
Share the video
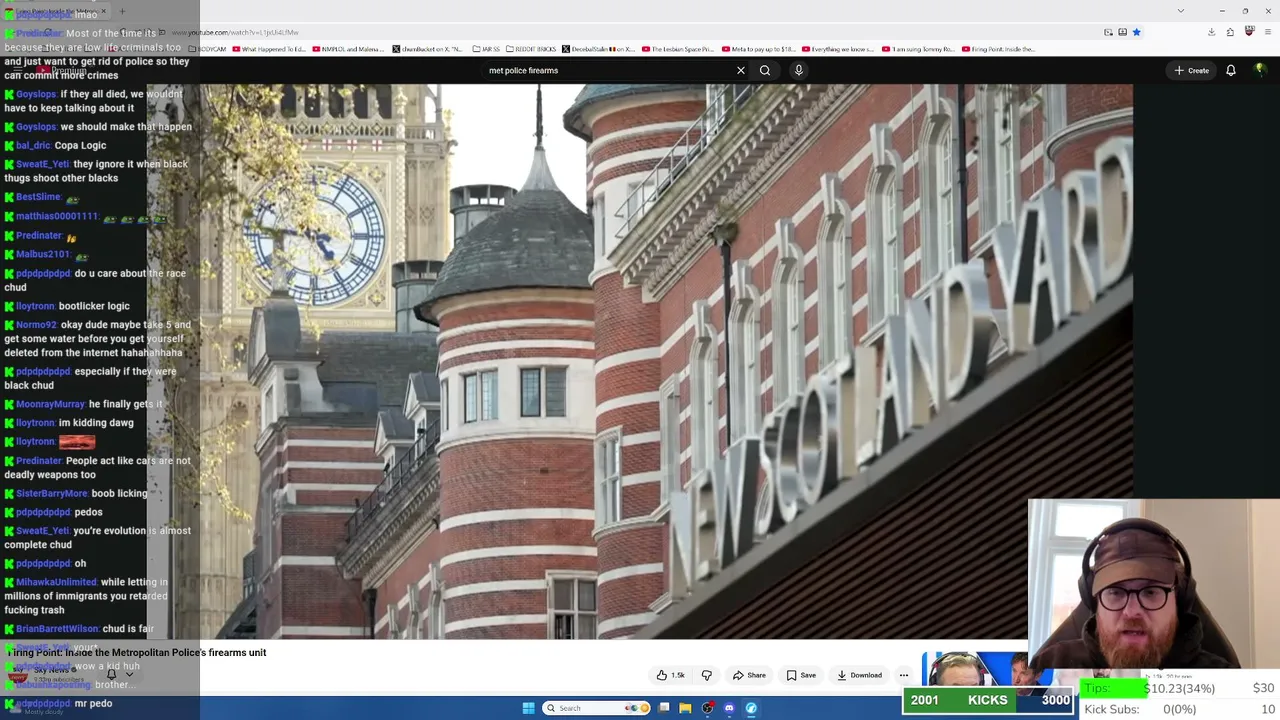[749, 675]
